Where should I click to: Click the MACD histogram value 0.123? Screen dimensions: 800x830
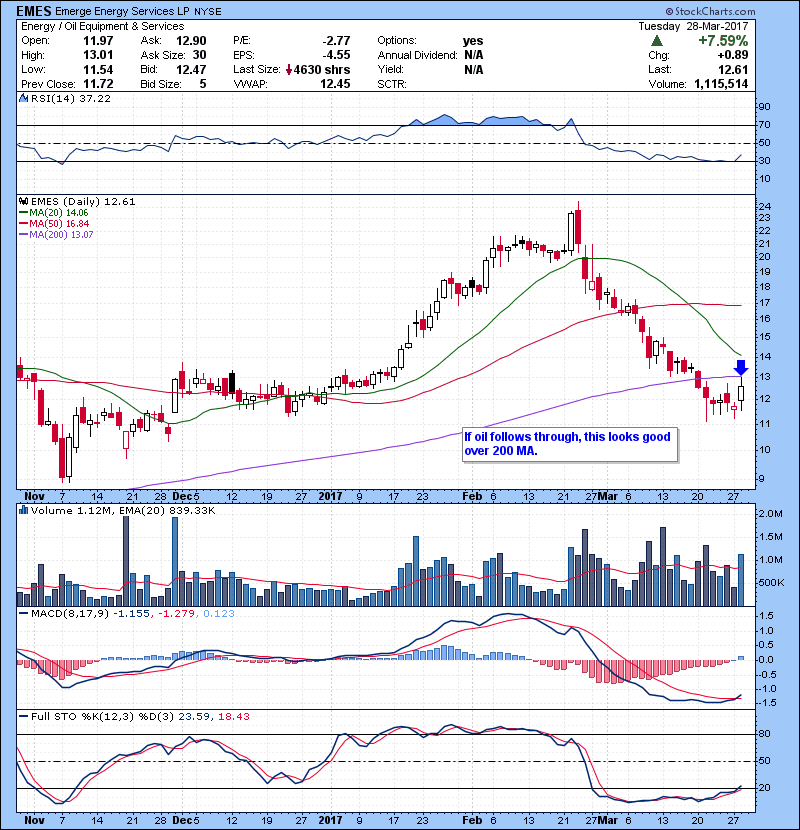point(219,614)
